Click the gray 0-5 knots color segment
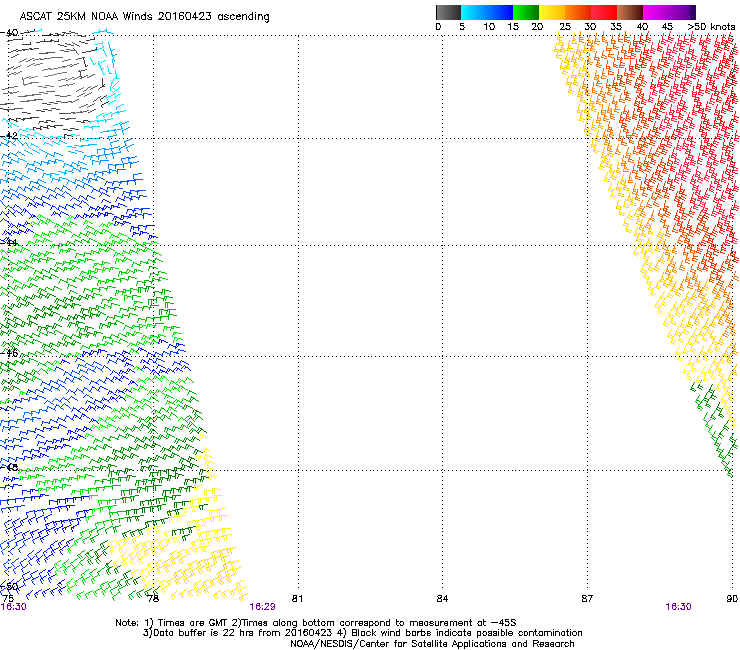The image size is (740, 650). click(448, 12)
